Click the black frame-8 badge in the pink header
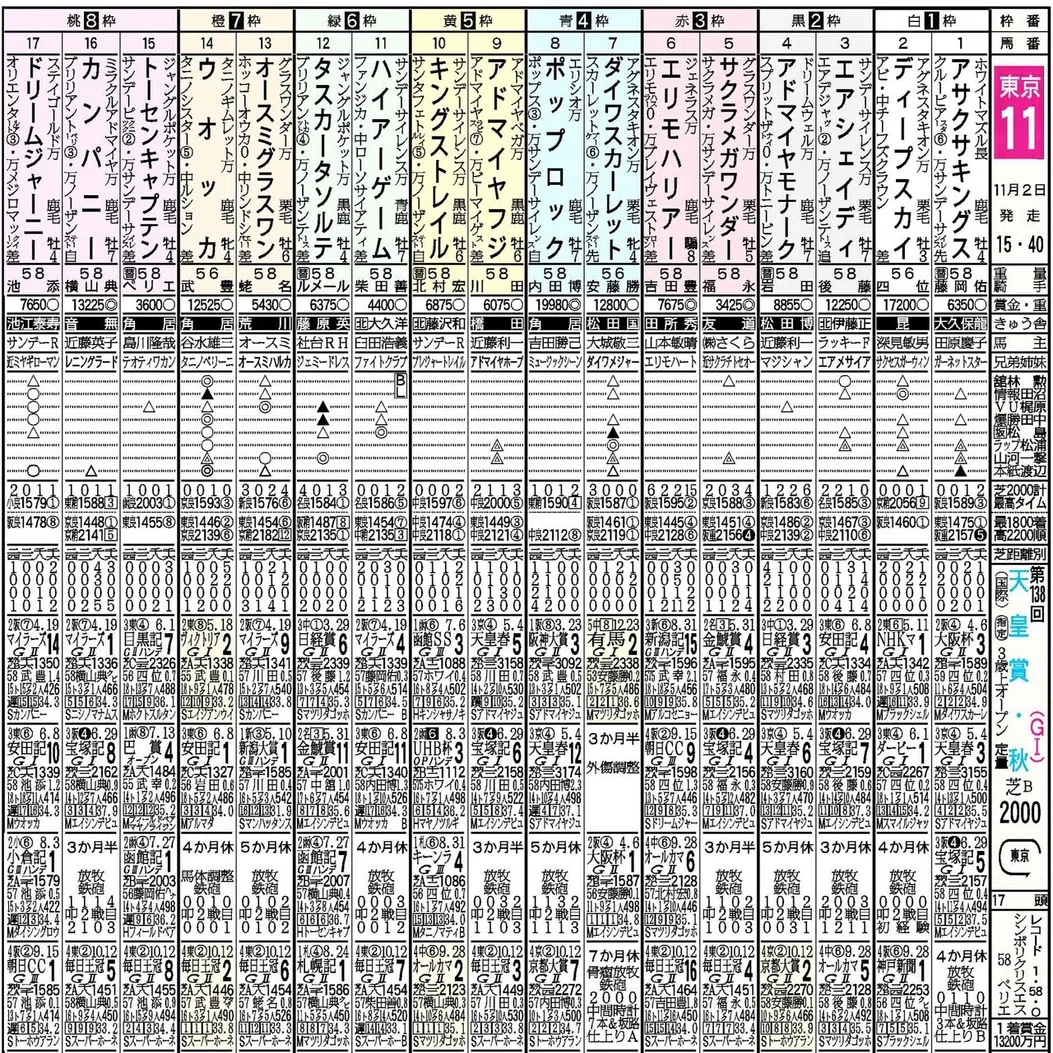 tap(91, 21)
